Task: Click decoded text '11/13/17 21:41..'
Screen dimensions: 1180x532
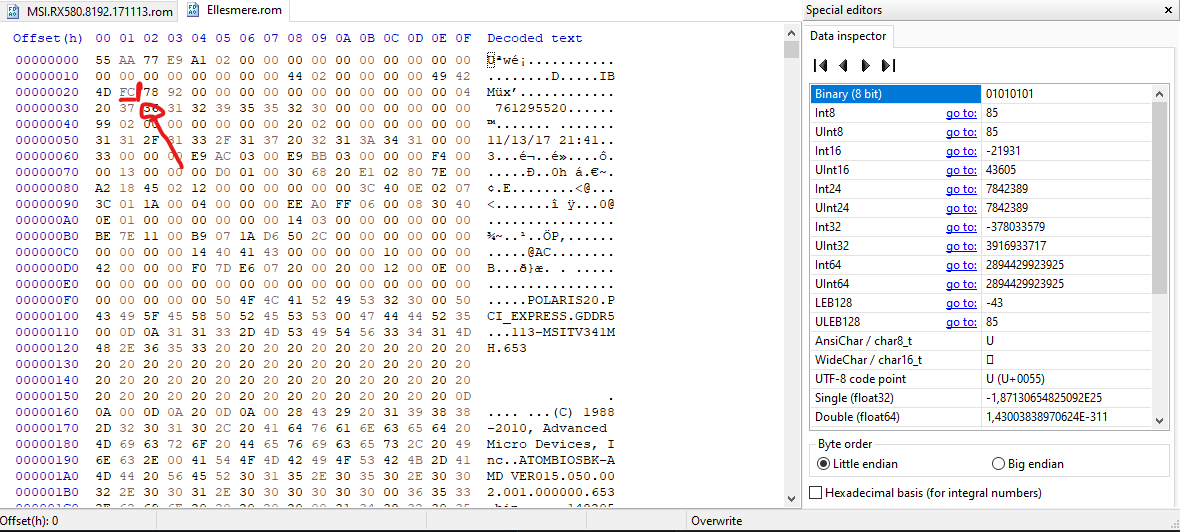Action: coord(551,139)
